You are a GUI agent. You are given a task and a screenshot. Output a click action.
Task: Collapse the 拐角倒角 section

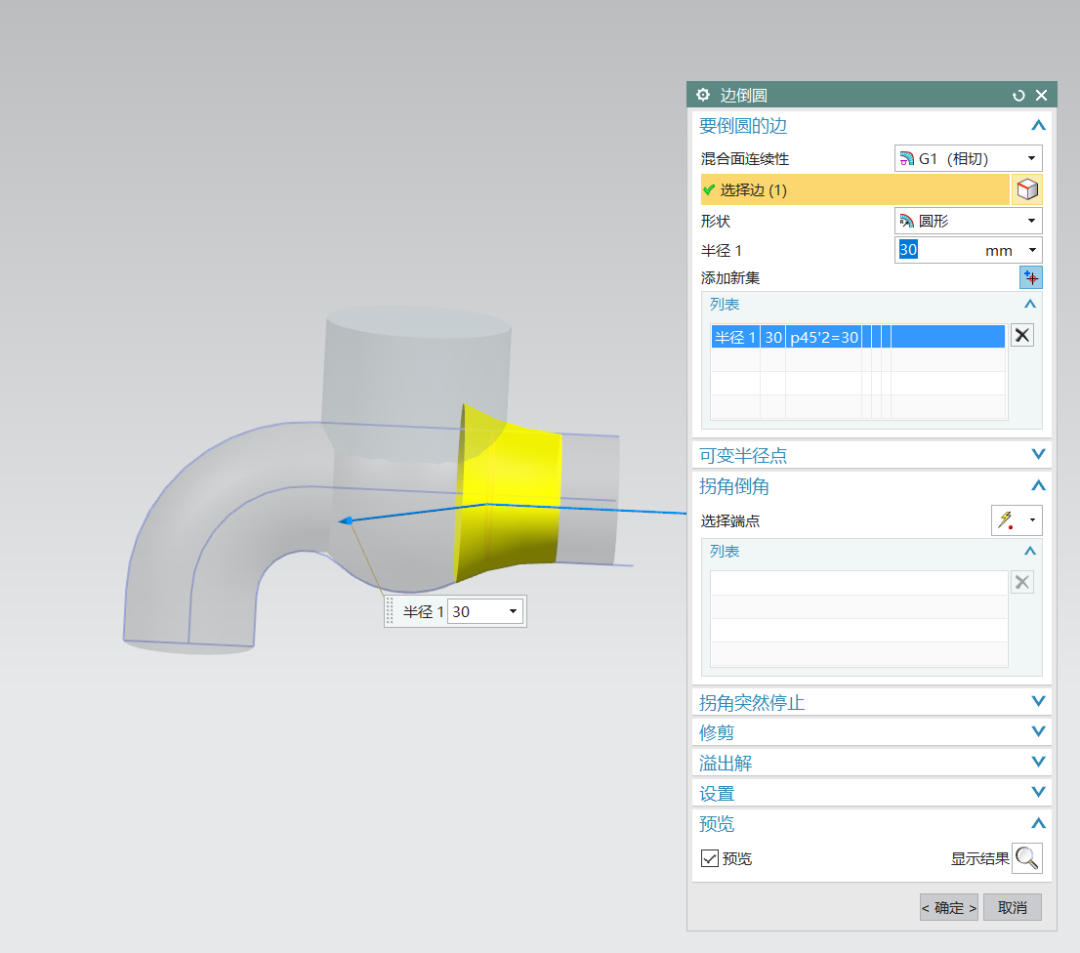click(x=1038, y=485)
